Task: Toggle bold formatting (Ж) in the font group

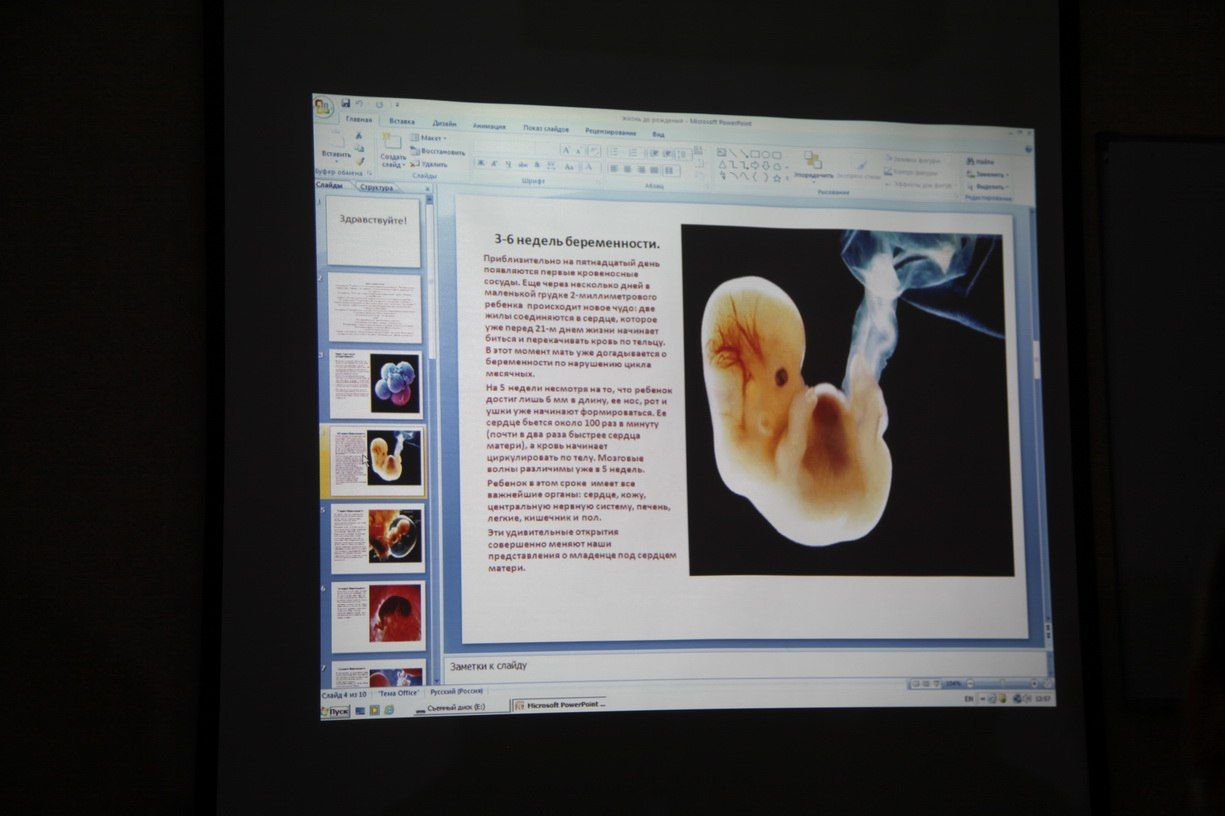Action: click(480, 164)
